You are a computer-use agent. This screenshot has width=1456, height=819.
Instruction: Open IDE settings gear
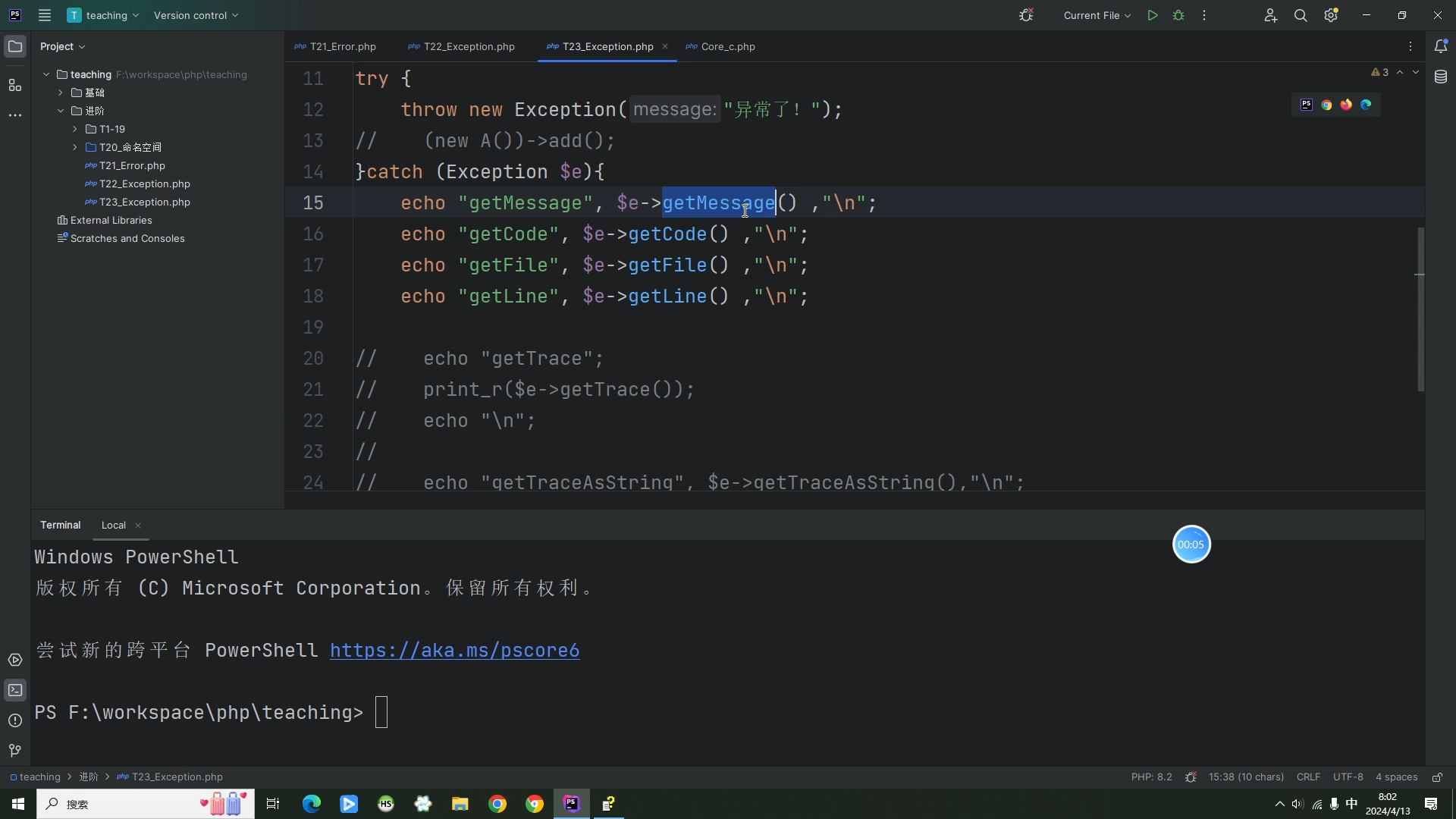(1331, 15)
